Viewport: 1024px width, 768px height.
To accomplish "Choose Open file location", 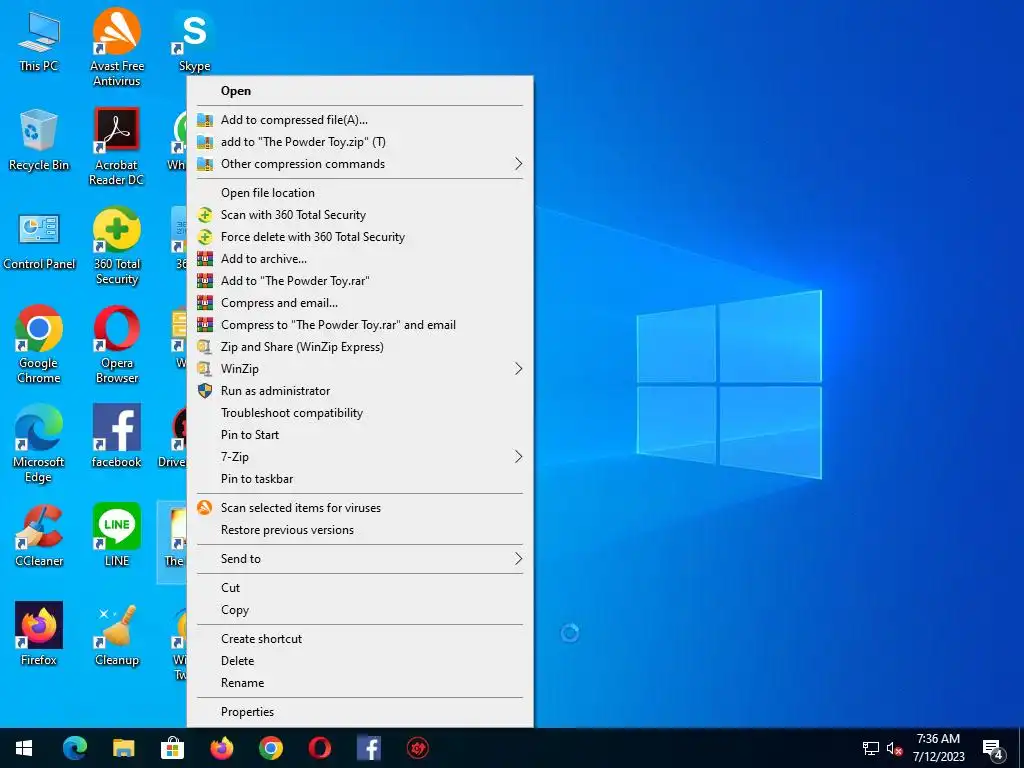I will point(360,193).
